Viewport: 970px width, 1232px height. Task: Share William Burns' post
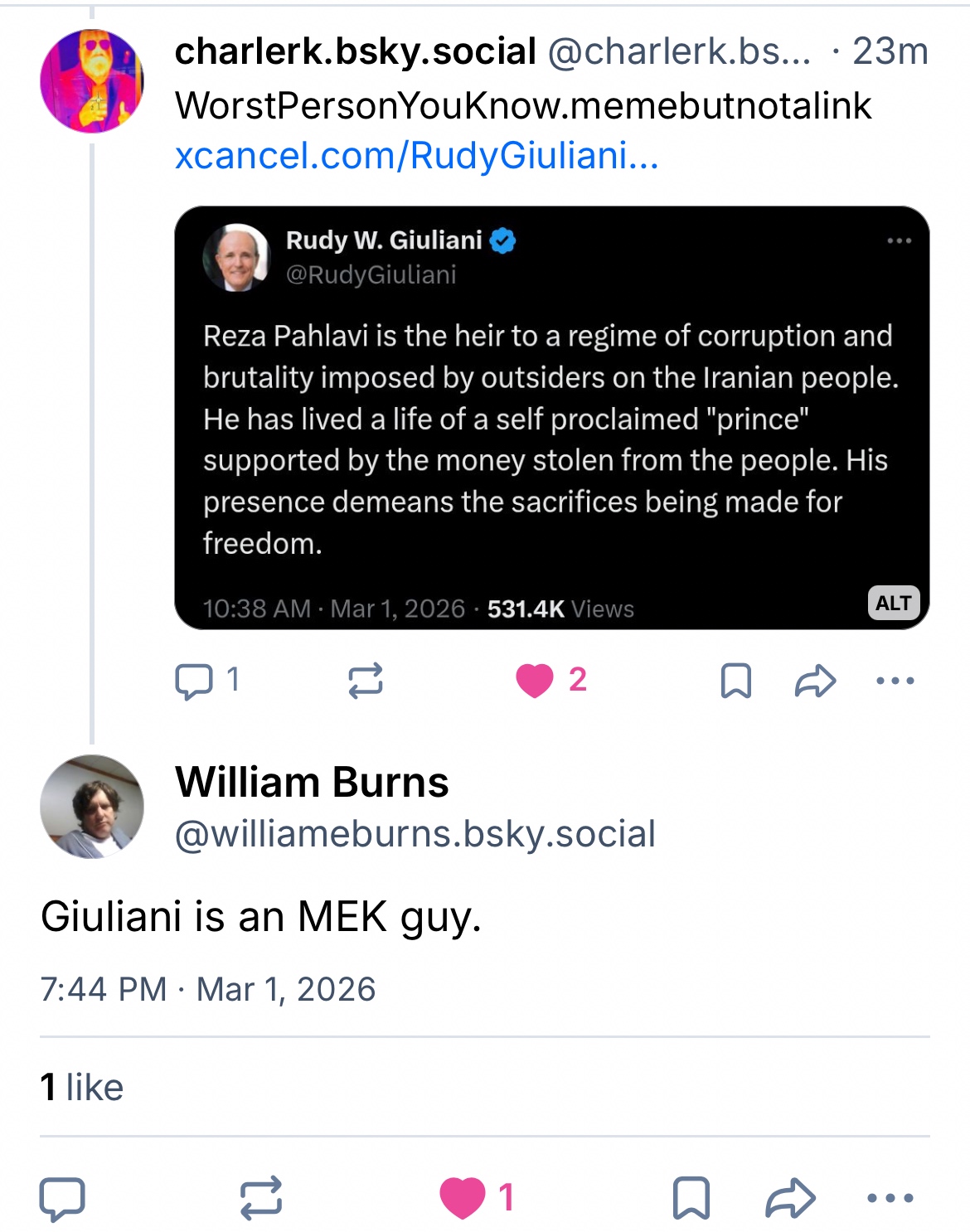pyautogui.click(x=790, y=1198)
